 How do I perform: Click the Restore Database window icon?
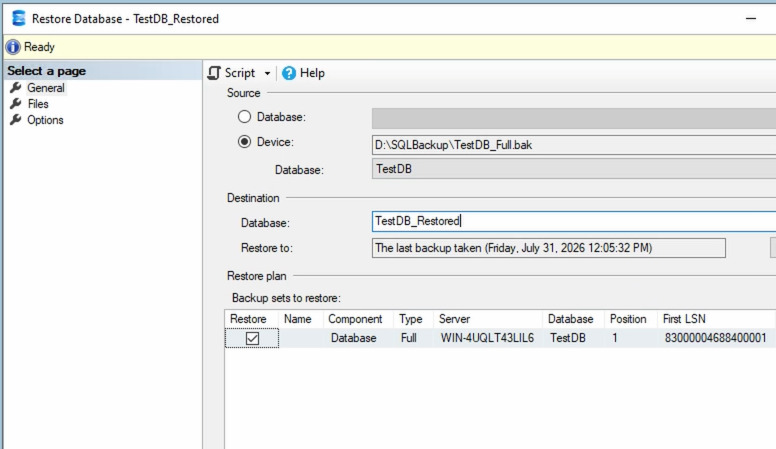pos(19,18)
